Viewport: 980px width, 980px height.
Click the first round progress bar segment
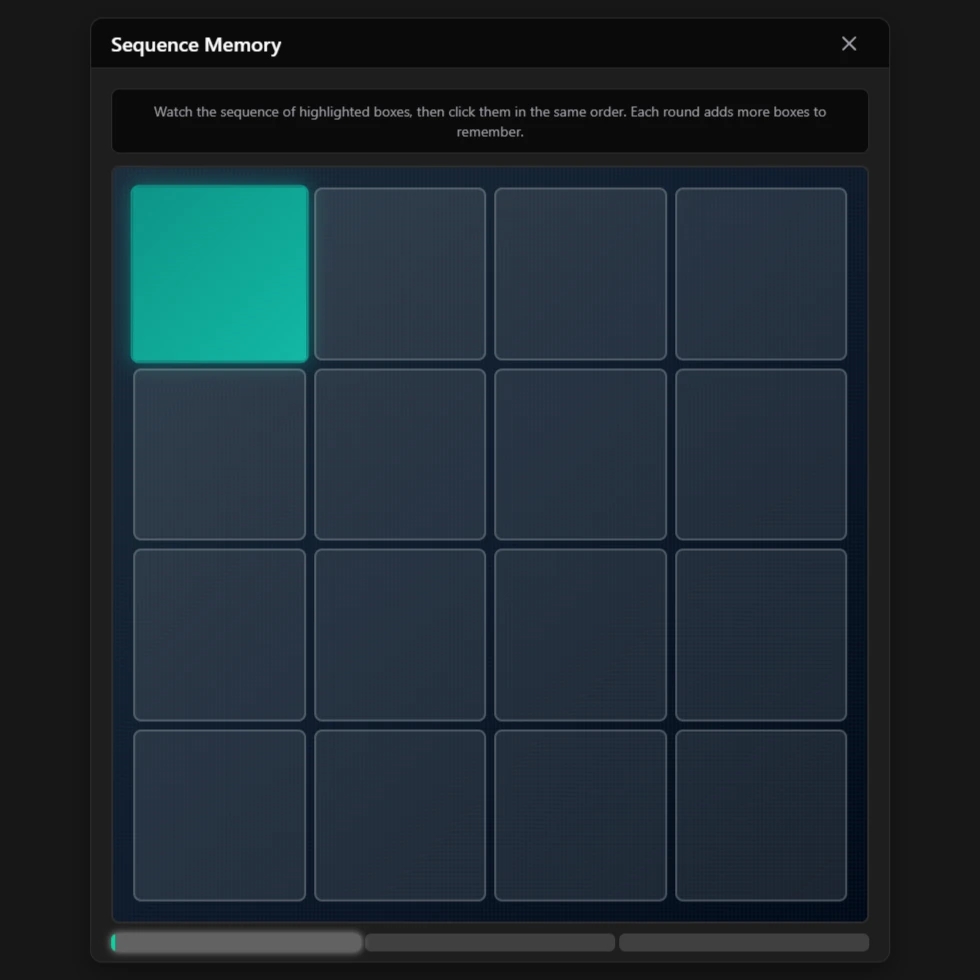pos(237,942)
